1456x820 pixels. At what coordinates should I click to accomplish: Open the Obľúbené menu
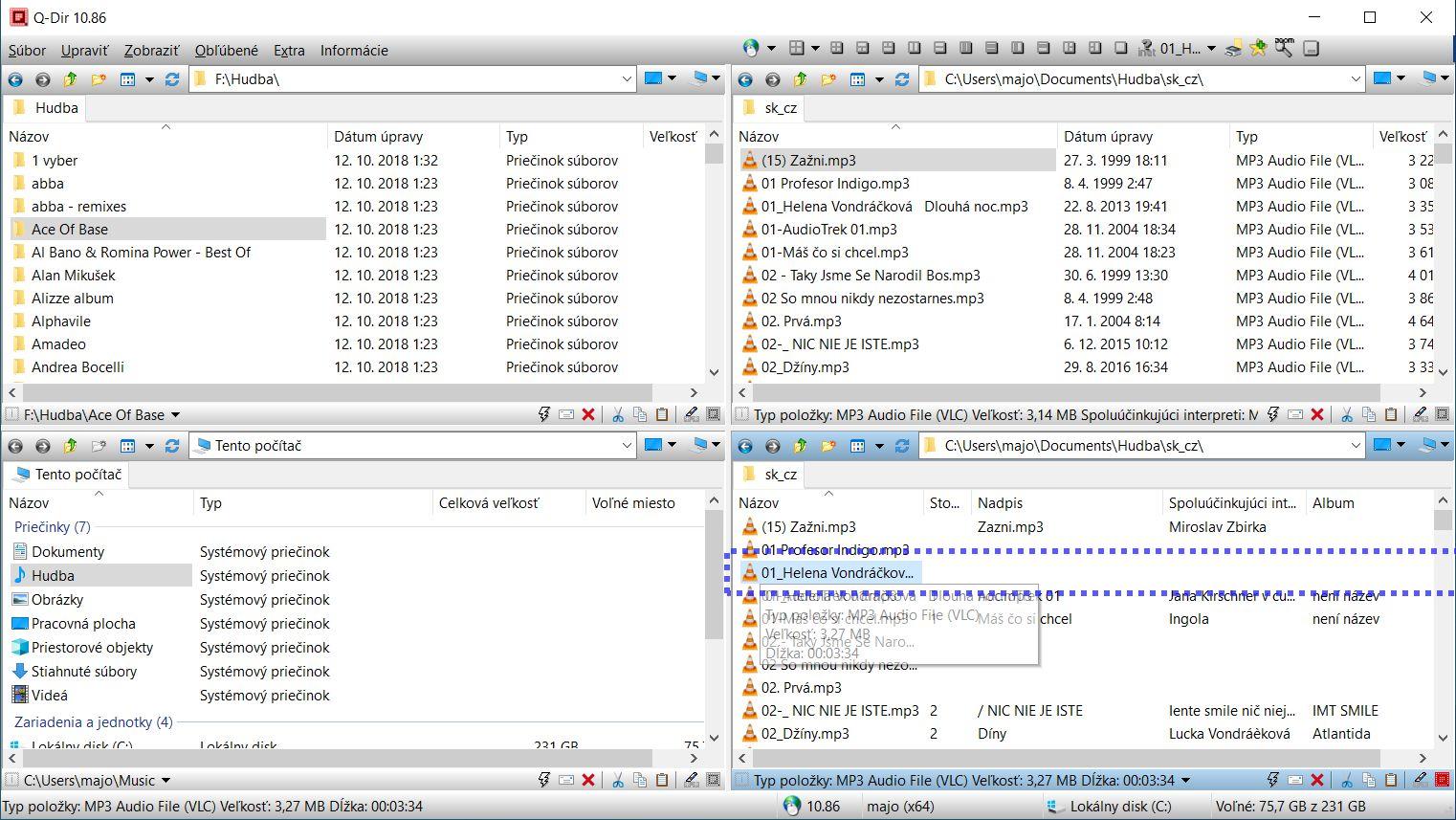(227, 51)
